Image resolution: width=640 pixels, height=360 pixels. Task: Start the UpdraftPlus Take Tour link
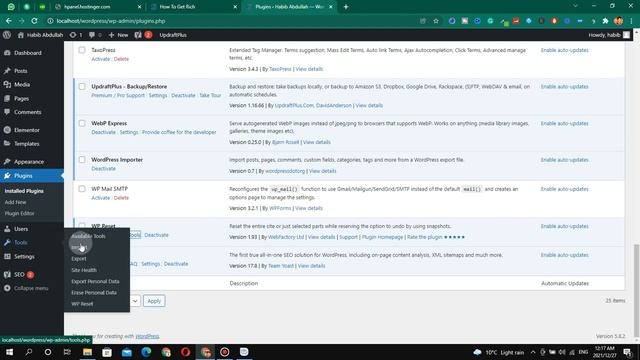(x=210, y=96)
